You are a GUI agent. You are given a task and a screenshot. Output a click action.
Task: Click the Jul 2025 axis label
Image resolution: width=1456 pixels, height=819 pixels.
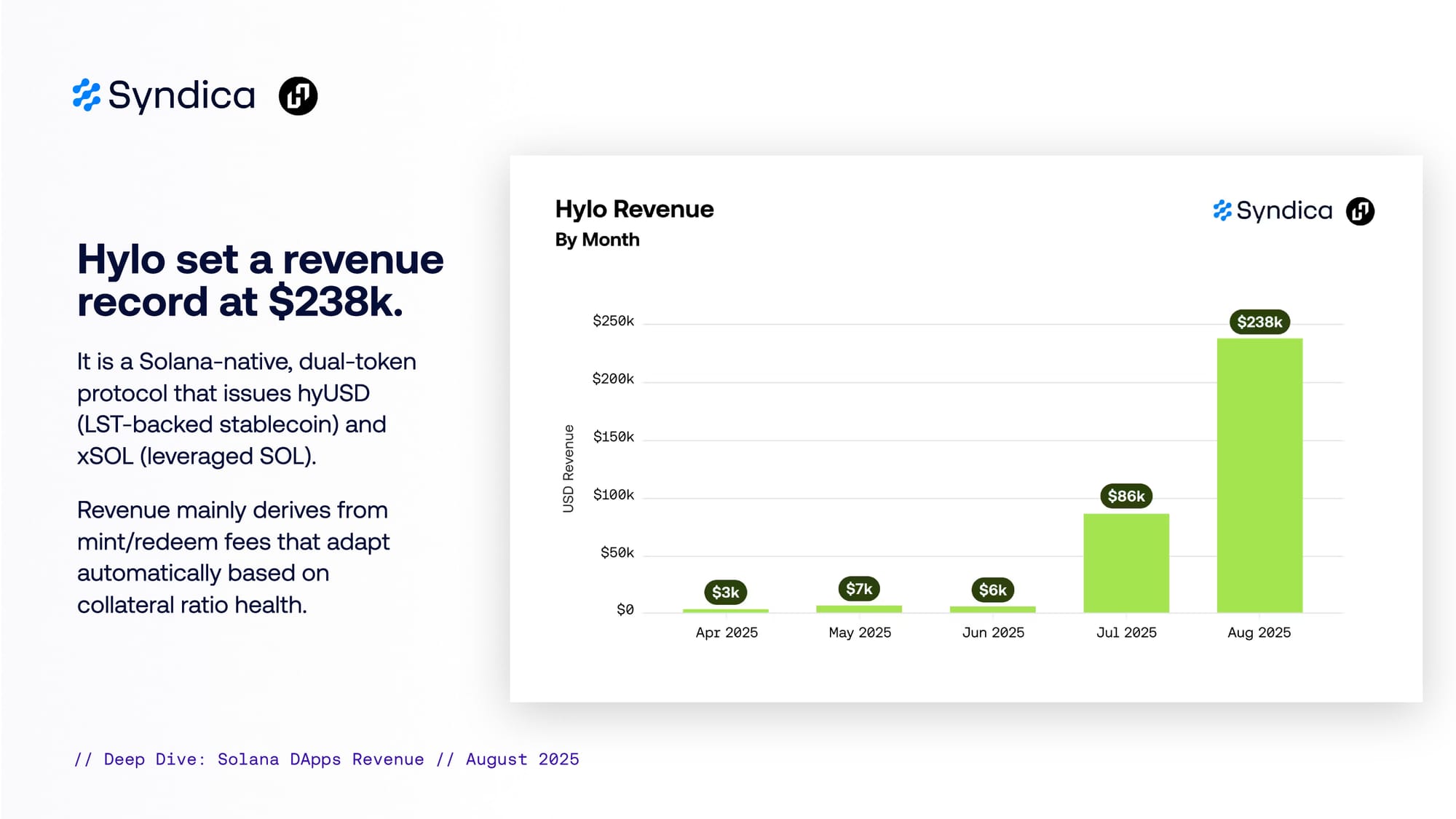click(x=1126, y=633)
